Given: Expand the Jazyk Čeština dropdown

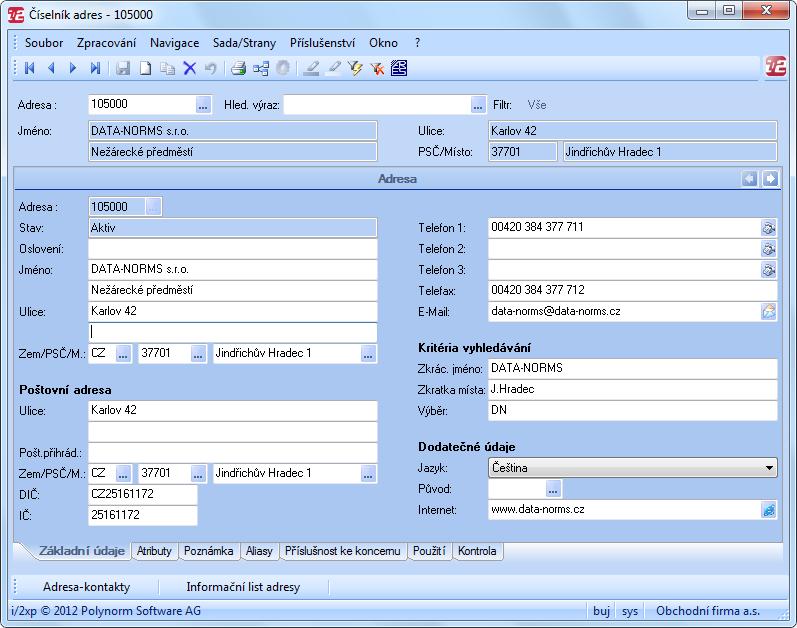Looking at the screenshot, I should [x=770, y=467].
